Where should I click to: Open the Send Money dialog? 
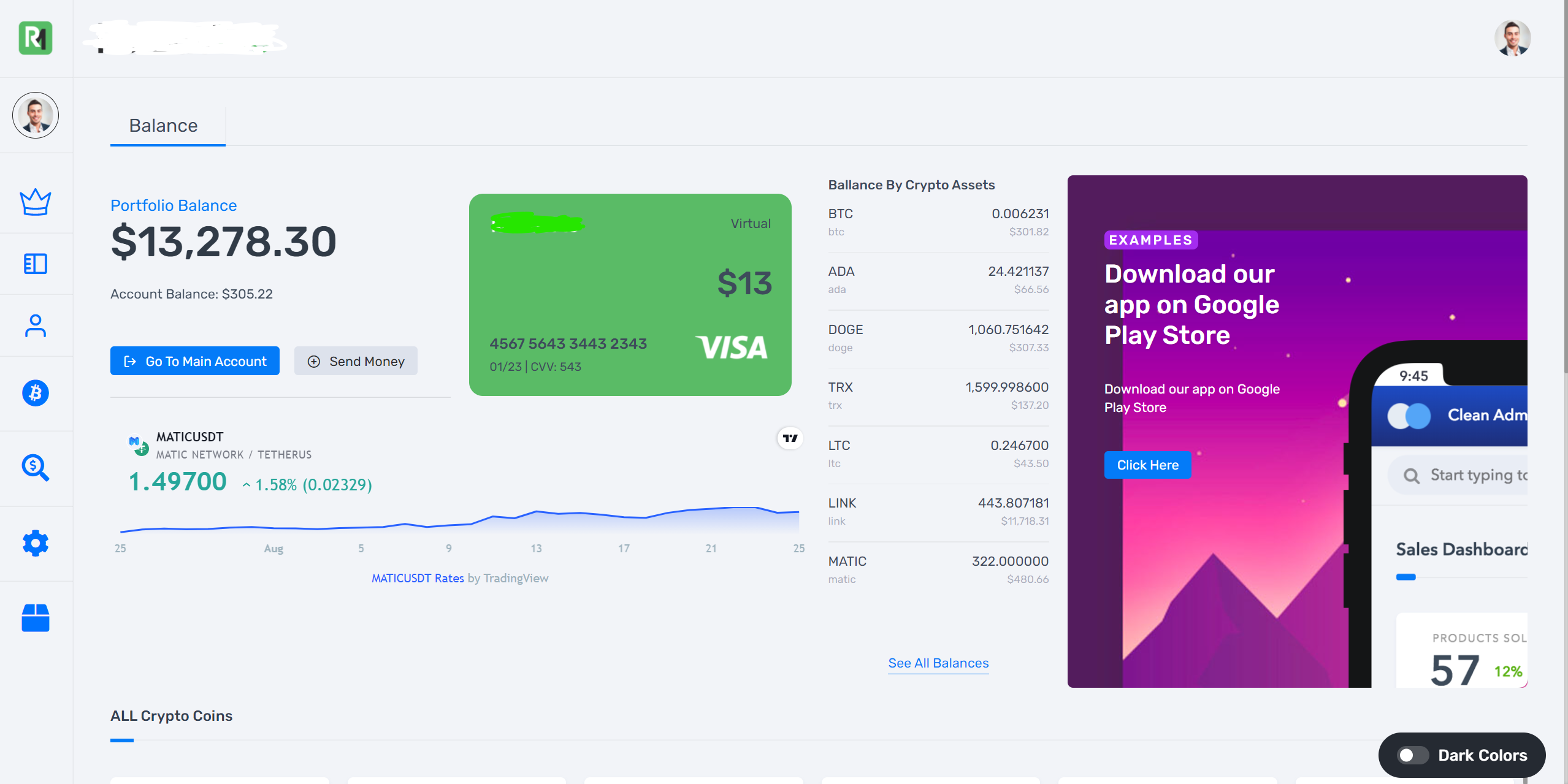[x=356, y=361]
